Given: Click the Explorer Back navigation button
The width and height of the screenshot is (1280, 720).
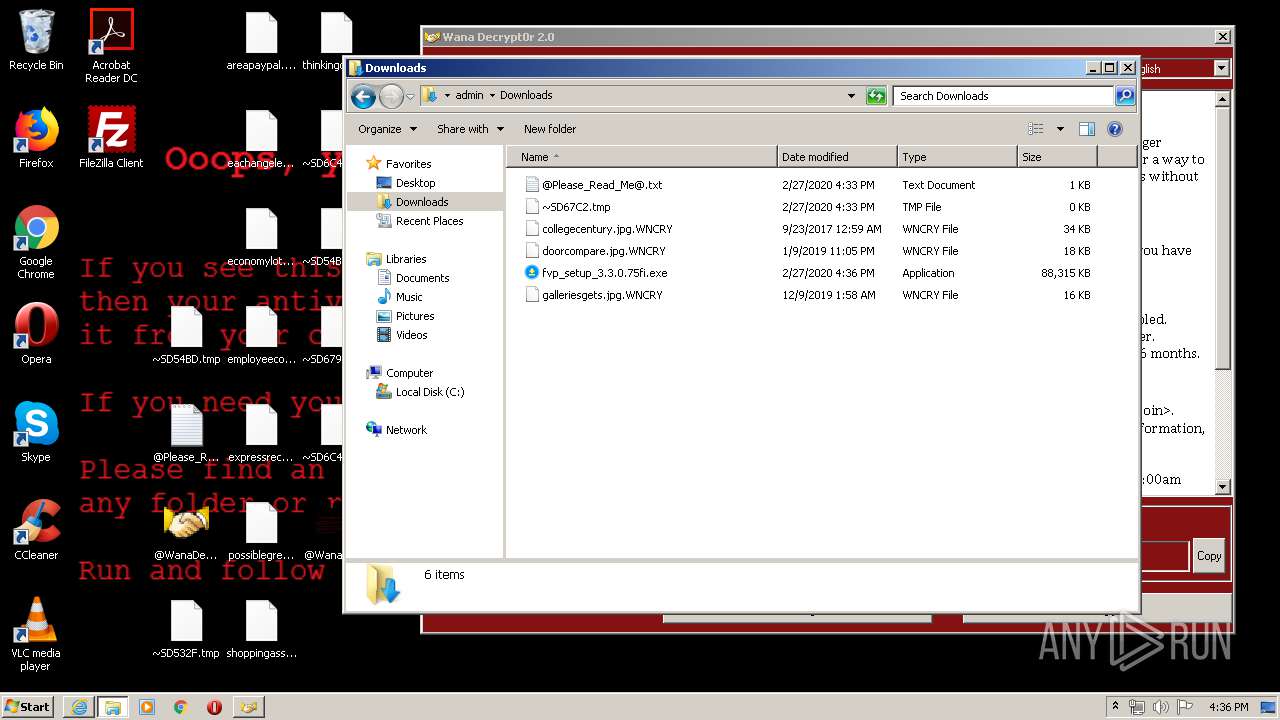Looking at the screenshot, I should [x=363, y=96].
